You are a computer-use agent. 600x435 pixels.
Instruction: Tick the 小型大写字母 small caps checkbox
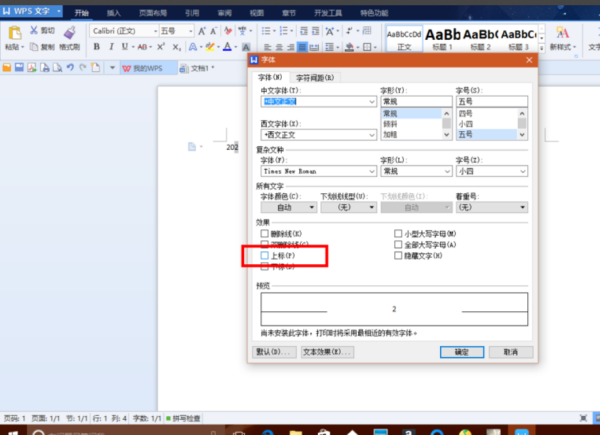[x=400, y=233]
